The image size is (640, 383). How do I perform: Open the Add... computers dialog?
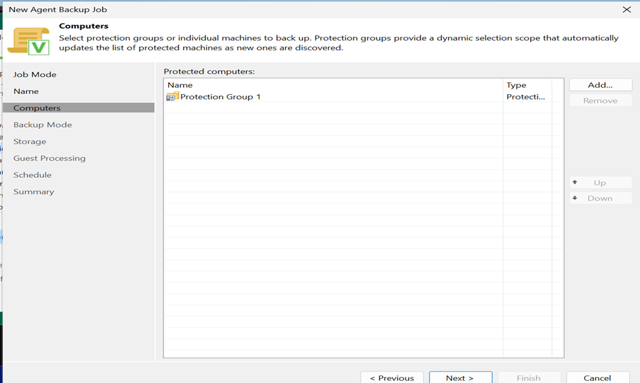click(600, 85)
